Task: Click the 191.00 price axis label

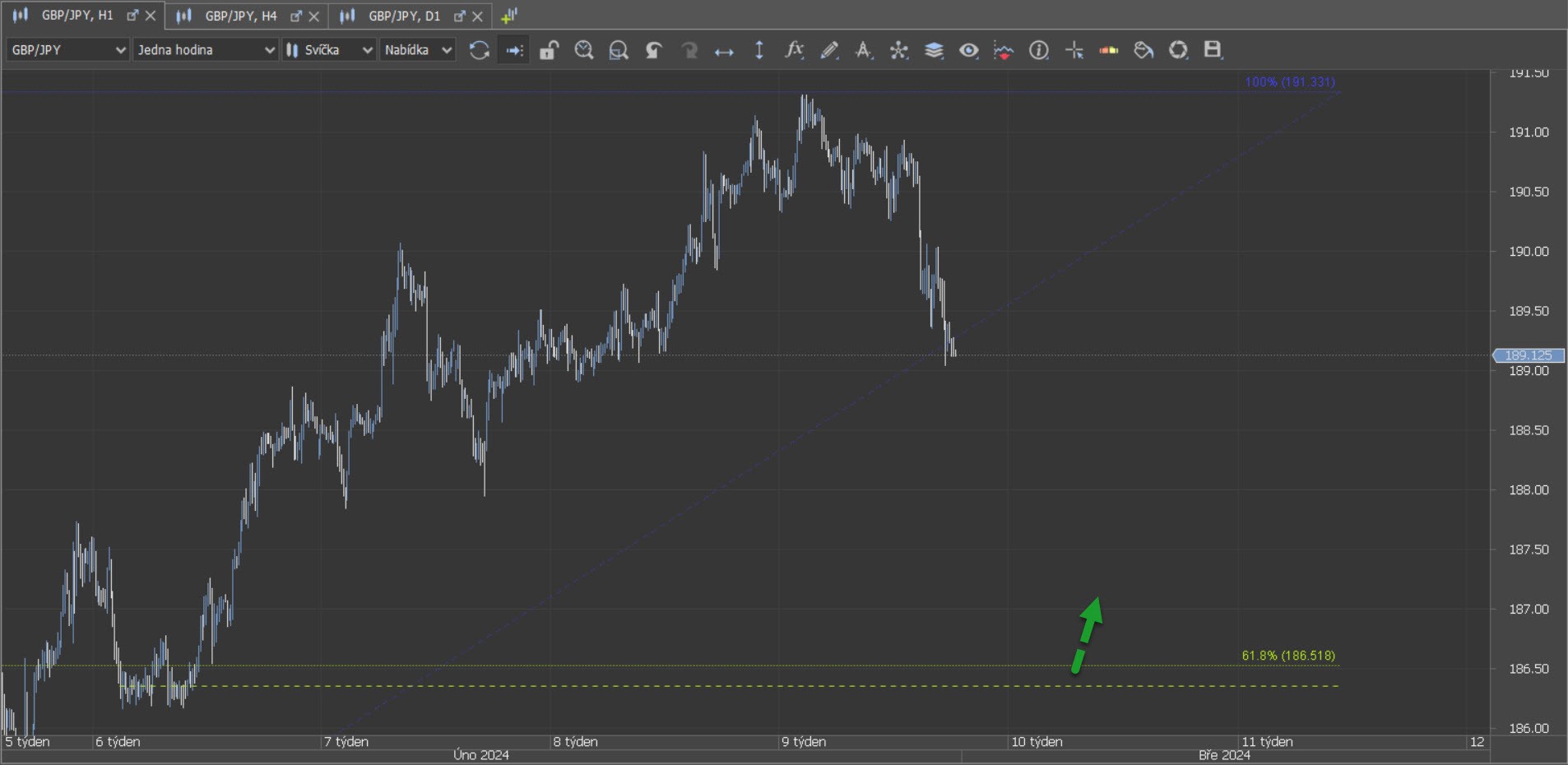Action: point(1529,132)
